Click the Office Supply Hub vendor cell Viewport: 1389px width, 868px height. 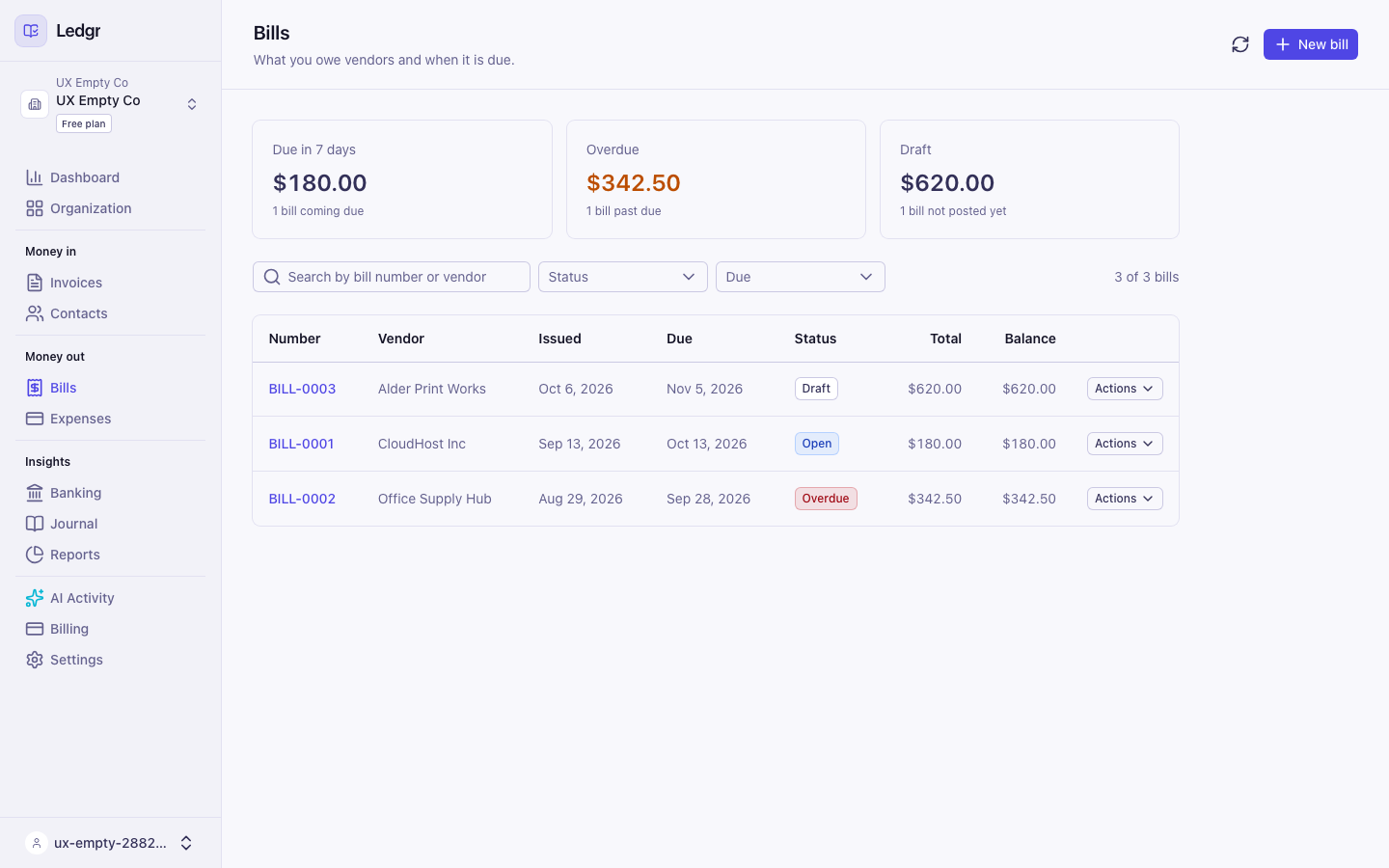[x=435, y=499]
